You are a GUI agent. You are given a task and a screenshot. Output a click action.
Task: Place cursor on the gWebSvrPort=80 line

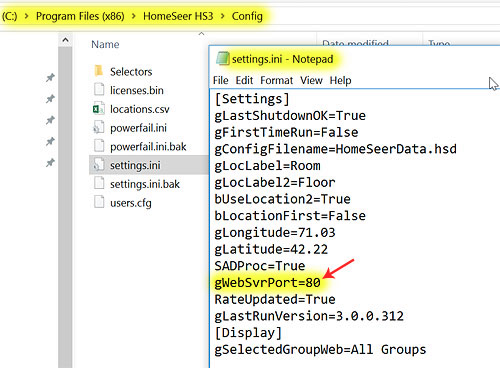(x=267, y=283)
